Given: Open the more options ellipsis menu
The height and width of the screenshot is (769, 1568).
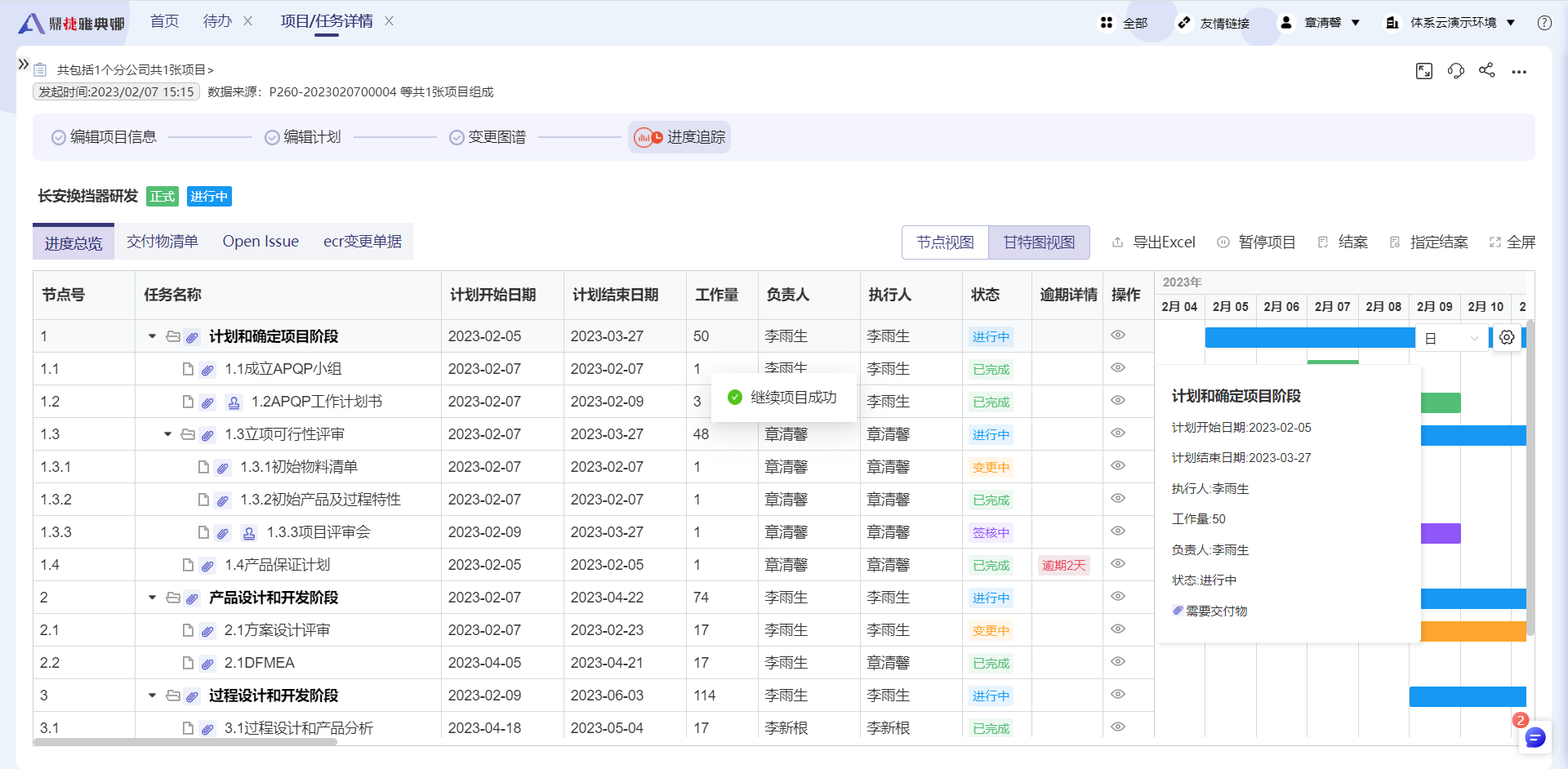Looking at the screenshot, I should tap(1518, 72).
